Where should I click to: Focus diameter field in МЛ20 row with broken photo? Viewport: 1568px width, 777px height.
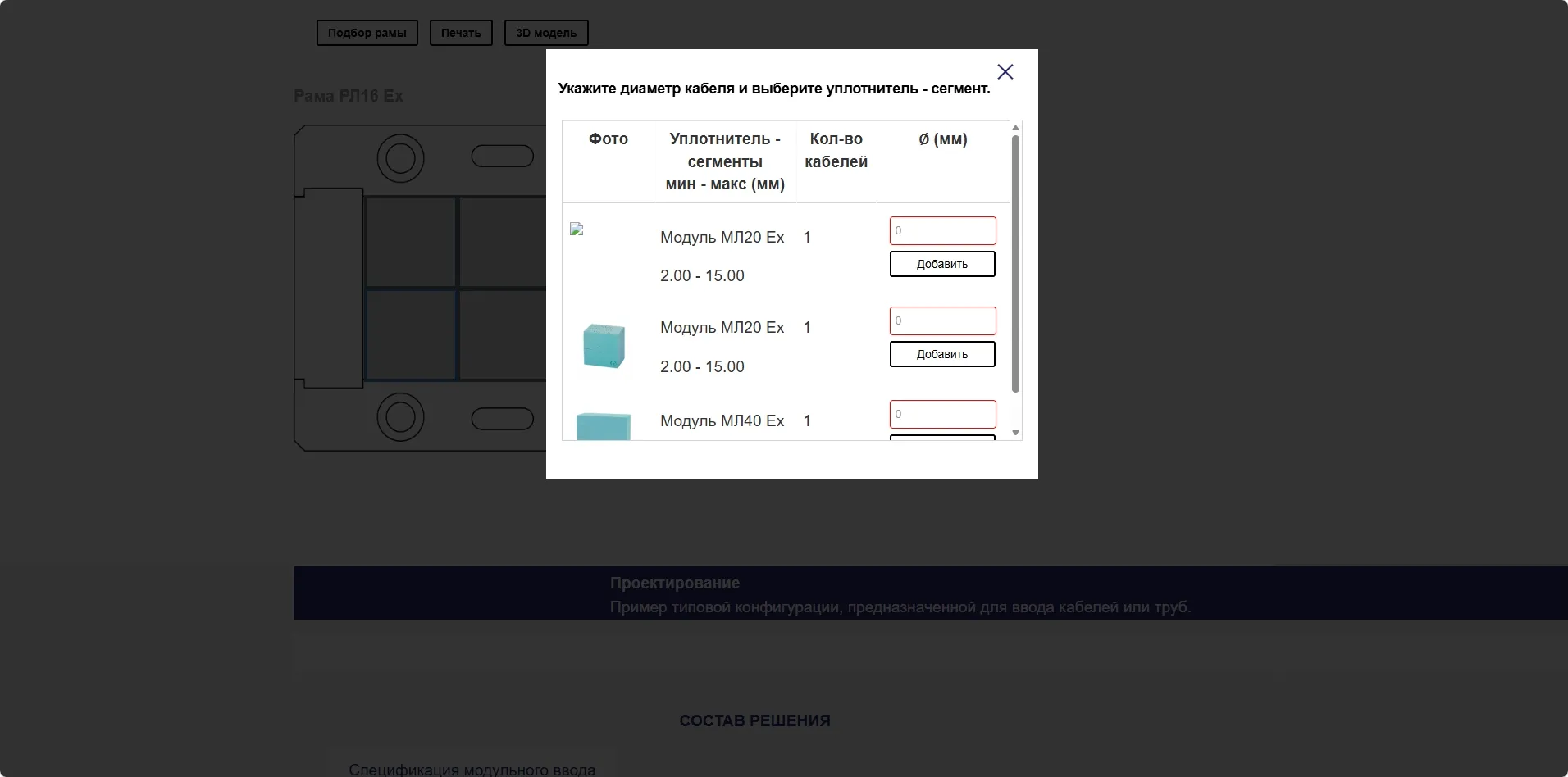point(943,230)
